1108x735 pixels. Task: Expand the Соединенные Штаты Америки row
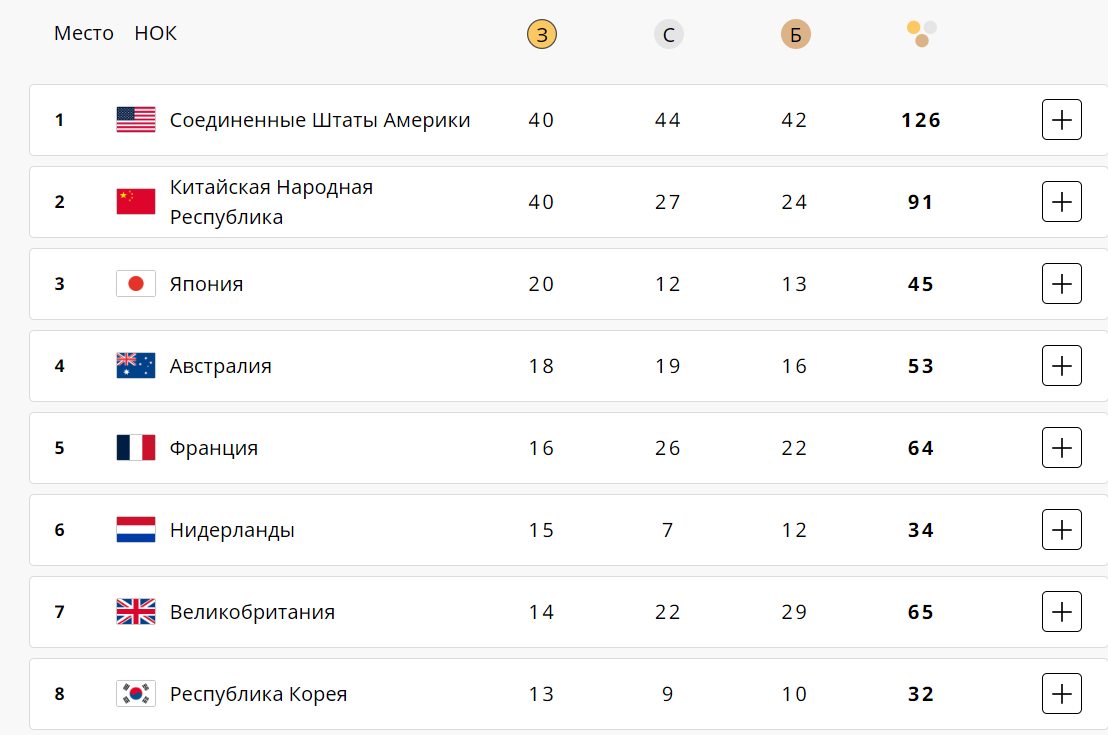click(1062, 120)
